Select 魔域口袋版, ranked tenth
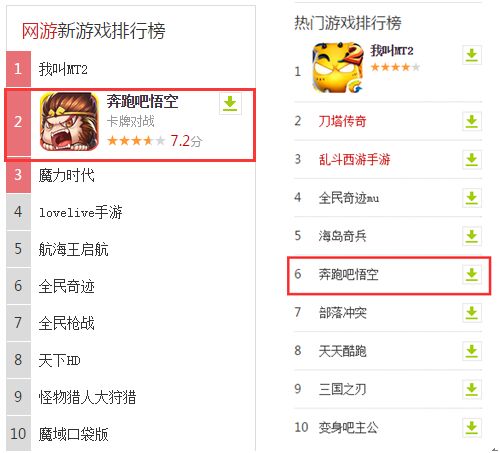The width and height of the screenshot is (500, 453). click(x=74, y=434)
